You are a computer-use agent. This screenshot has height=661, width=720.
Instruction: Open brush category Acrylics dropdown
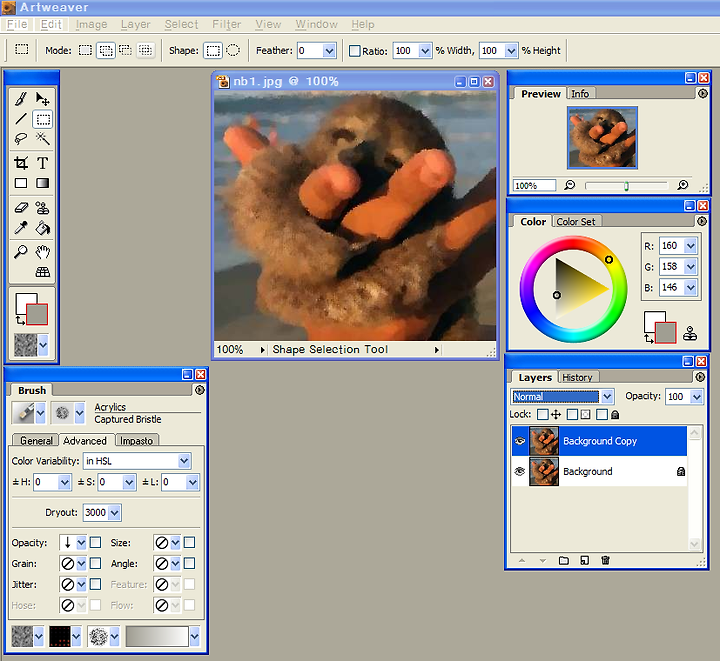[40, 413]
